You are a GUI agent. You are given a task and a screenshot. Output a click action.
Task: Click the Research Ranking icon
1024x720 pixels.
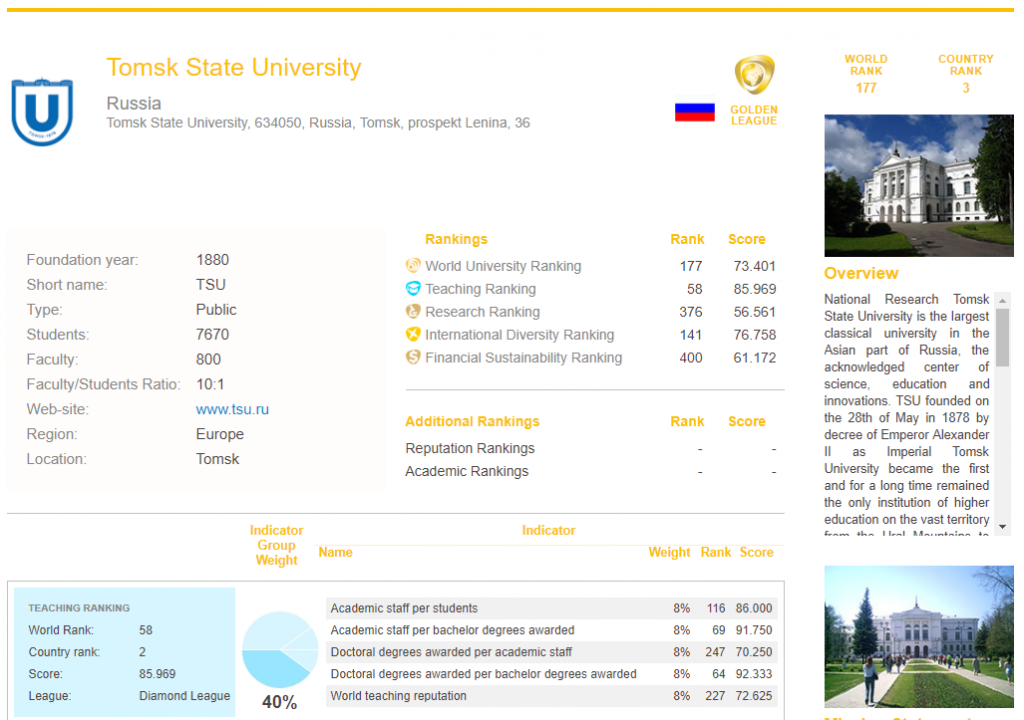point(413,312)
